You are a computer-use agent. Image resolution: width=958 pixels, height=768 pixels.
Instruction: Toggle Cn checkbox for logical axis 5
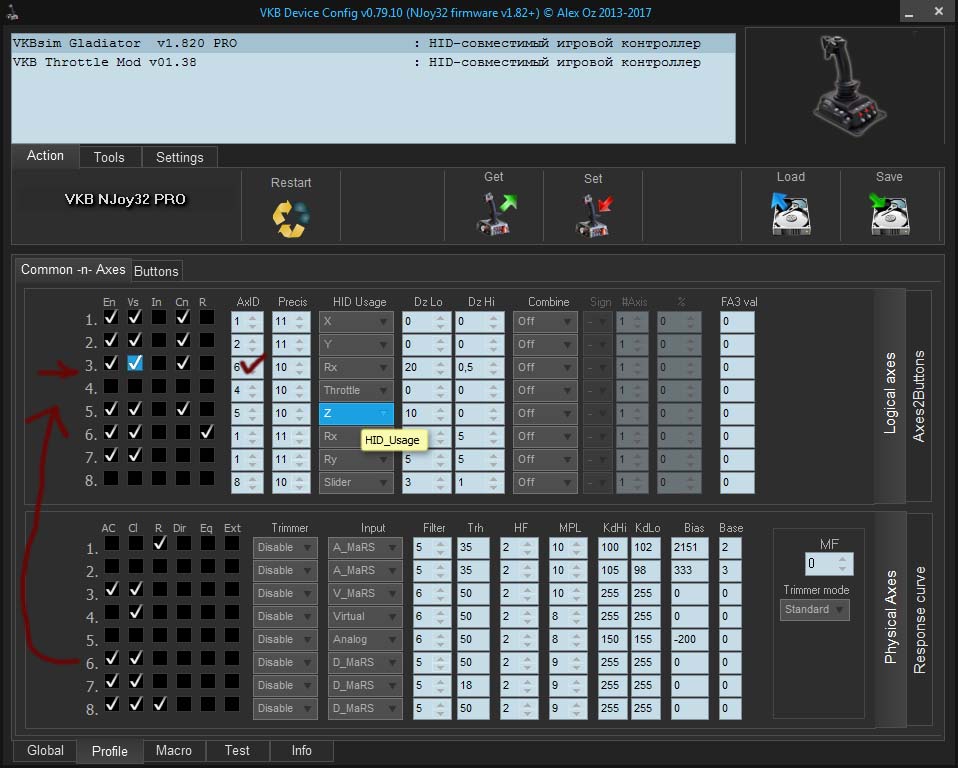click(182, 409)
